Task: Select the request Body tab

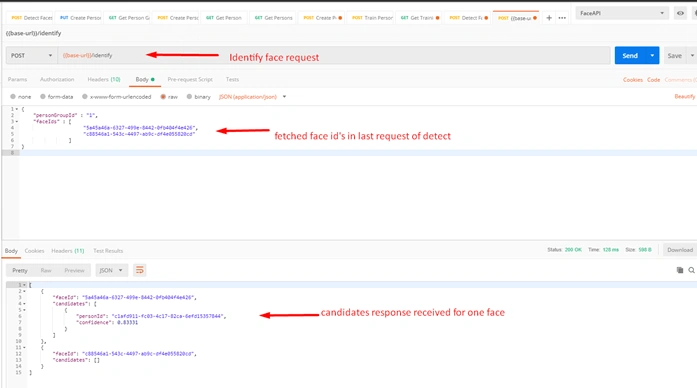Action: click(145, 80)
